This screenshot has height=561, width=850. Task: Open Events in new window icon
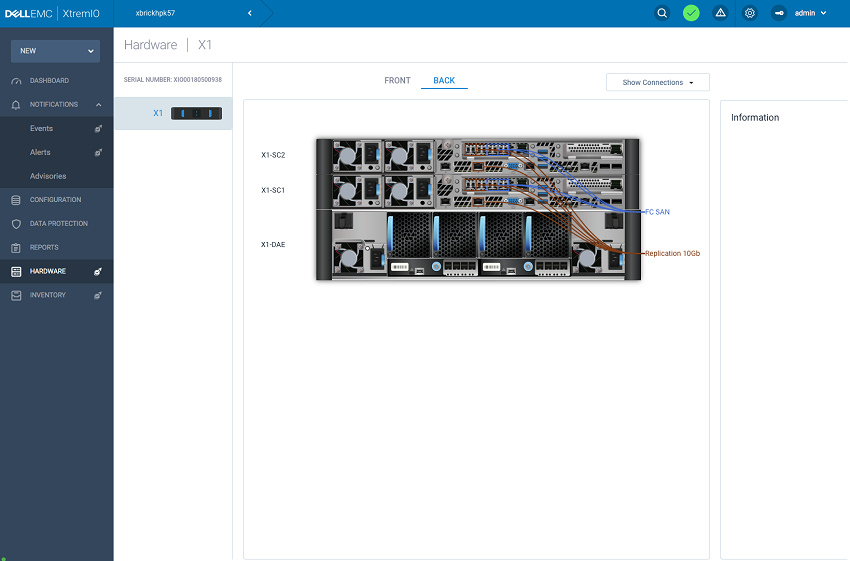click(98, 128)
